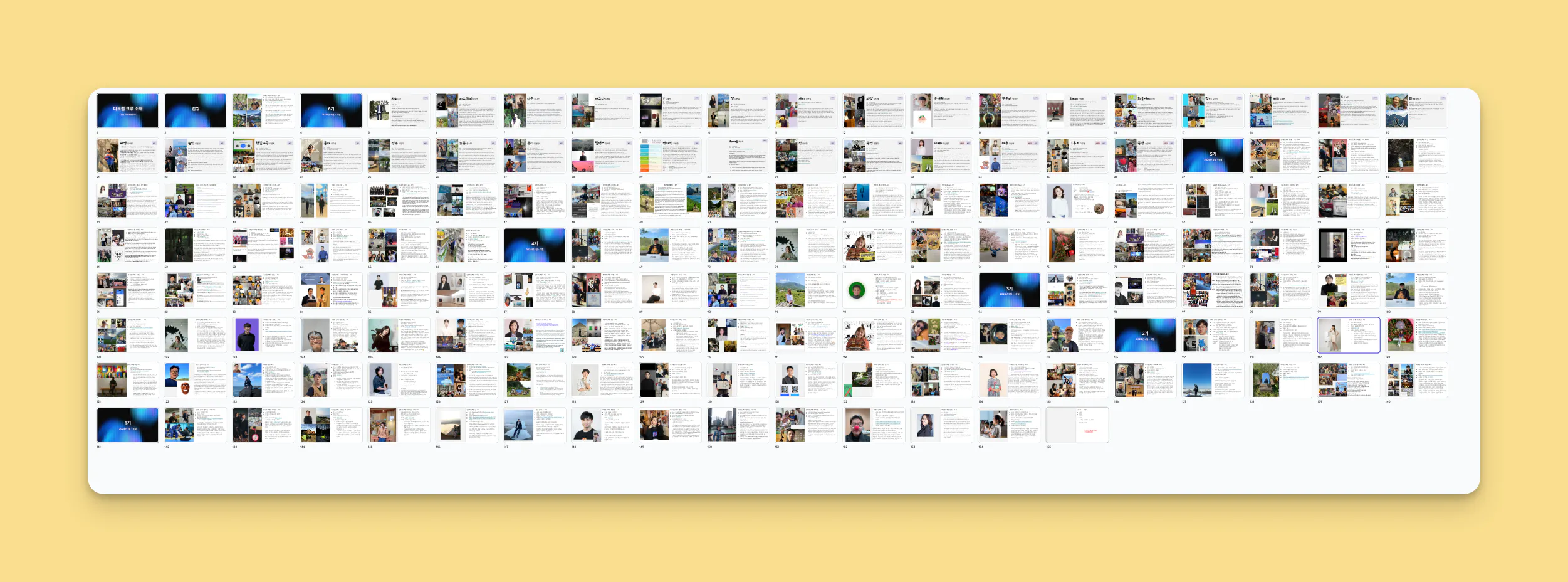This screenshot has height=582, width=1568.
Task: Select slide 100 thumbnail
Action: point(1416,290)
